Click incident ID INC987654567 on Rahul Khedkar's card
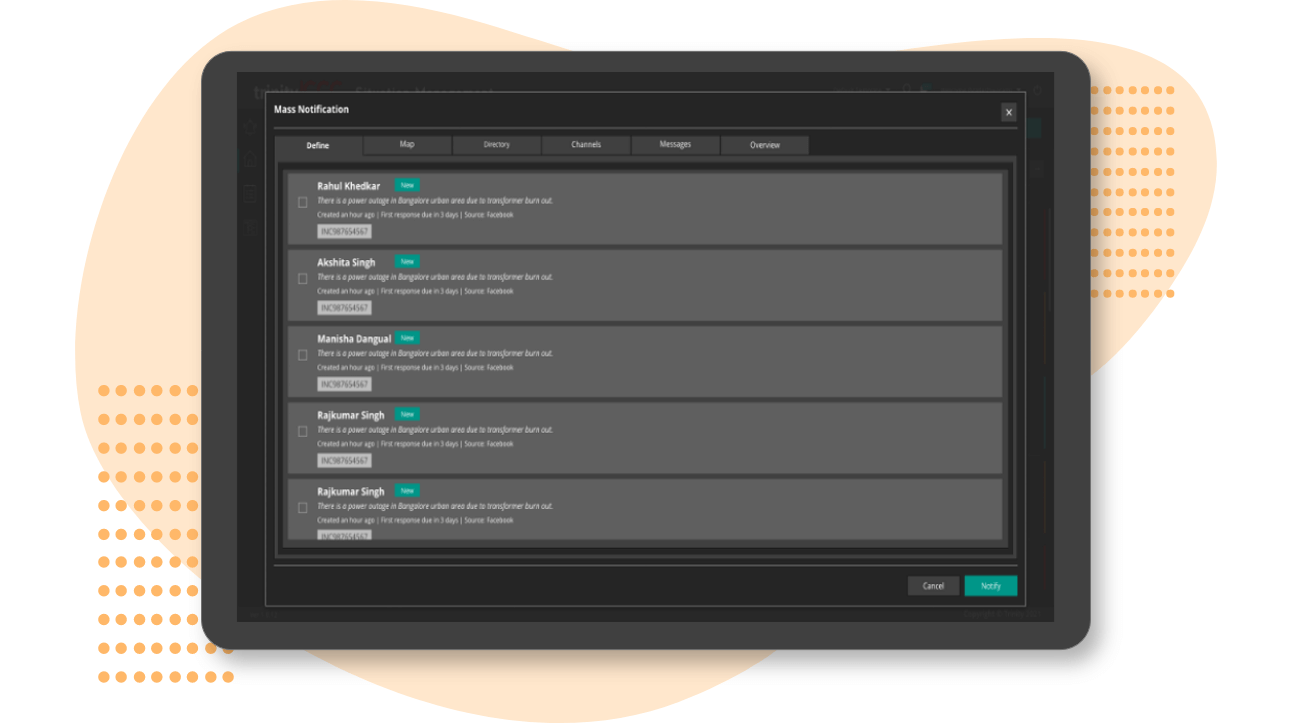 [x=345, y=230]
